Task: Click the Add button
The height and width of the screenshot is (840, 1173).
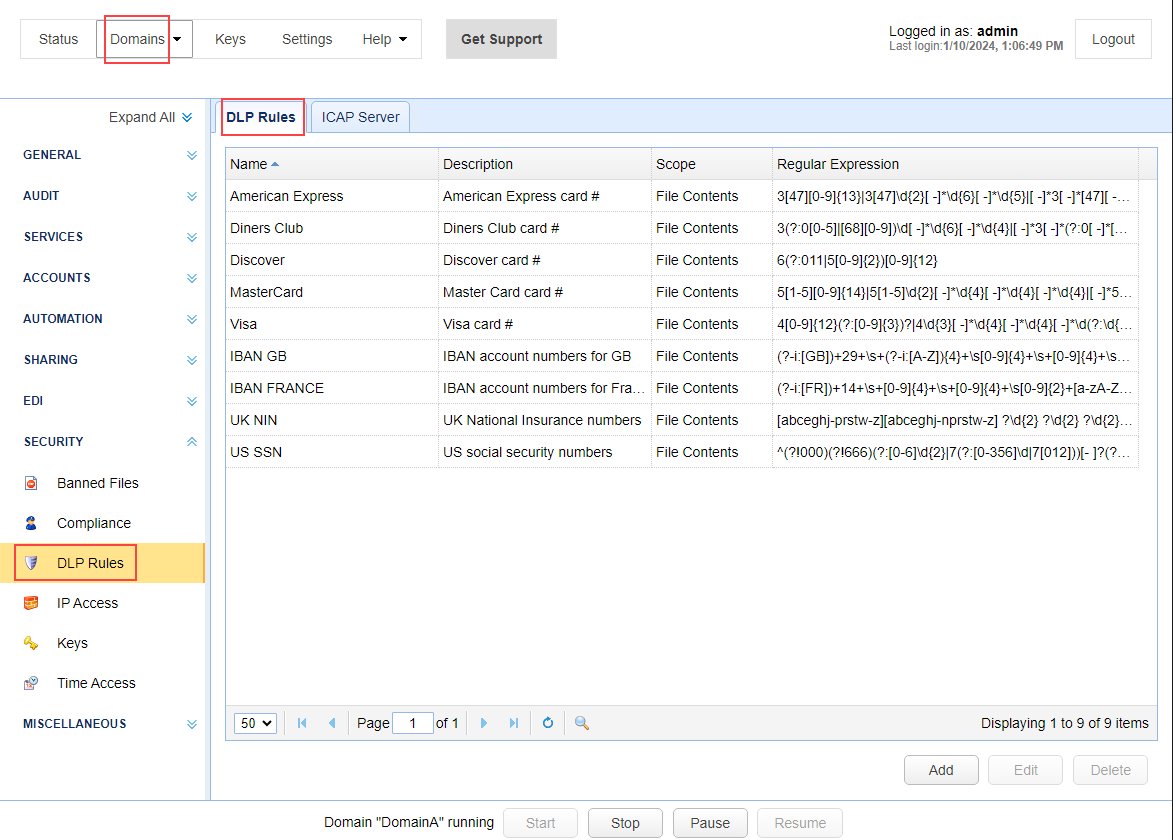Action: (941, 770)
